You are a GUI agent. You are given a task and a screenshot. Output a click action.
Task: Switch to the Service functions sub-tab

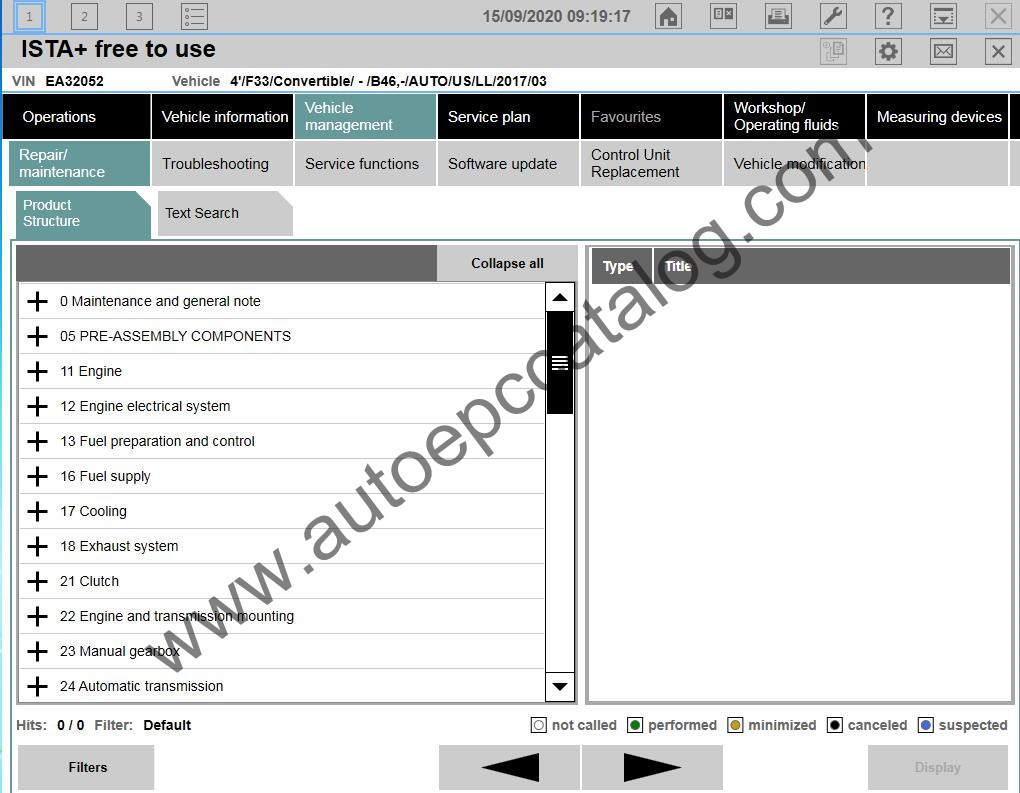(365, 163)
